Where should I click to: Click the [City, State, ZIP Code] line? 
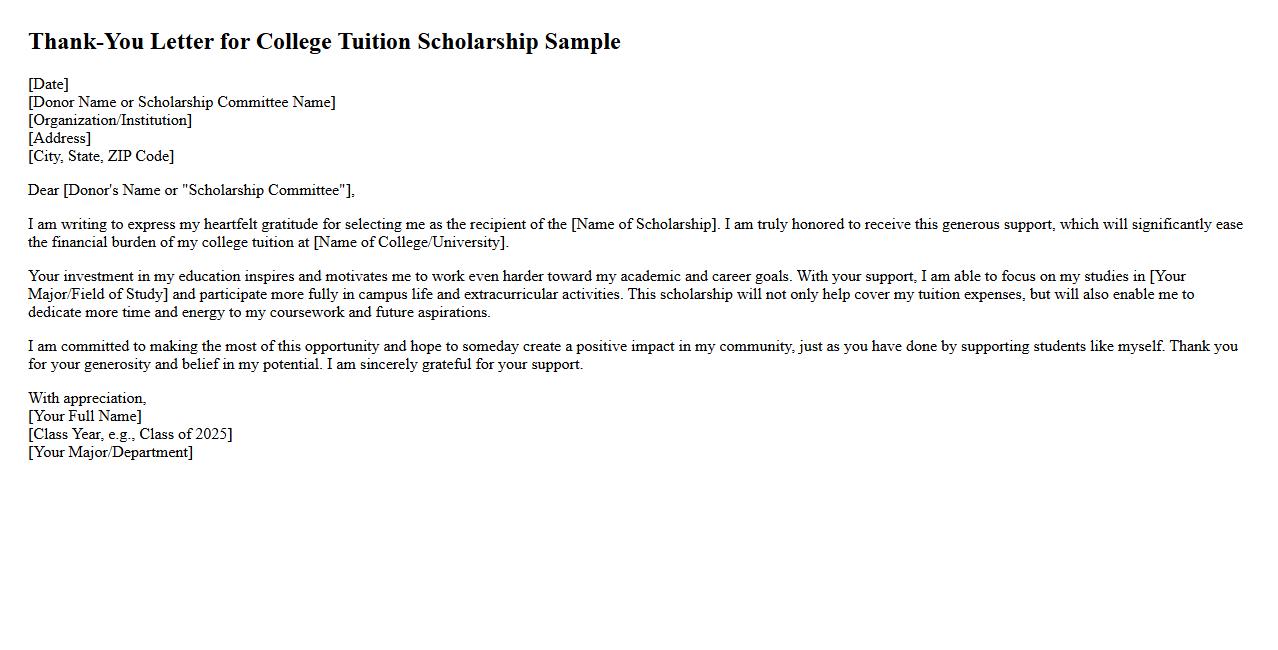coord(101,156)
